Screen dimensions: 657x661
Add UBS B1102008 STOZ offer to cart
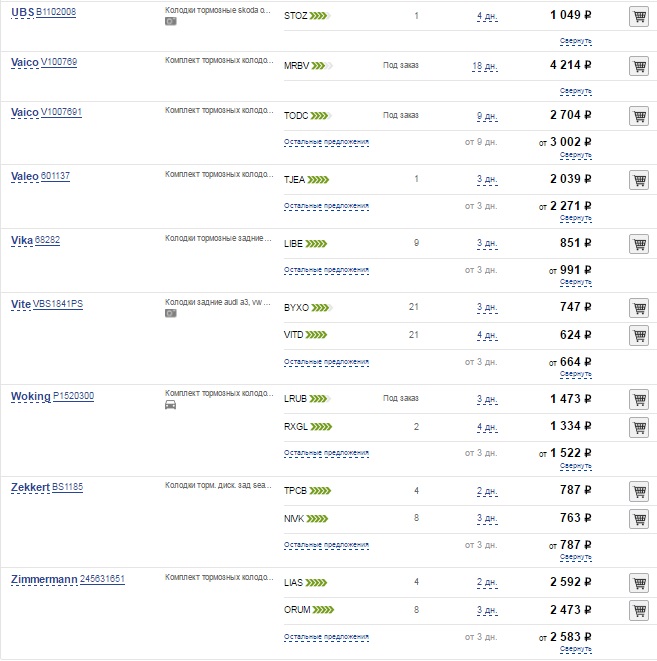click(x=639, y=16)
